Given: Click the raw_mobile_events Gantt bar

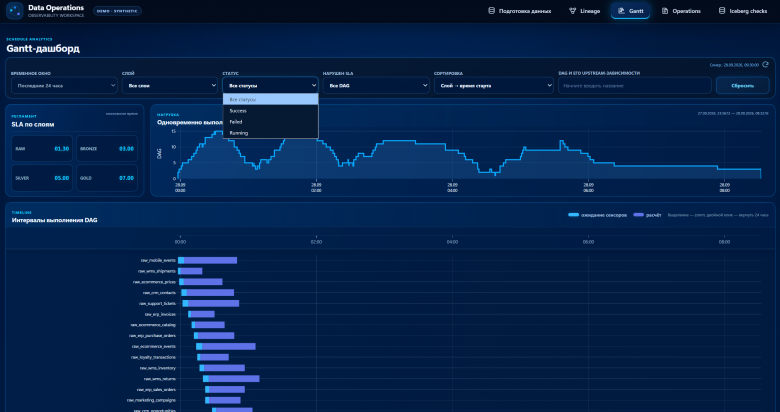Looking at the screenshot, I should 207,260.
